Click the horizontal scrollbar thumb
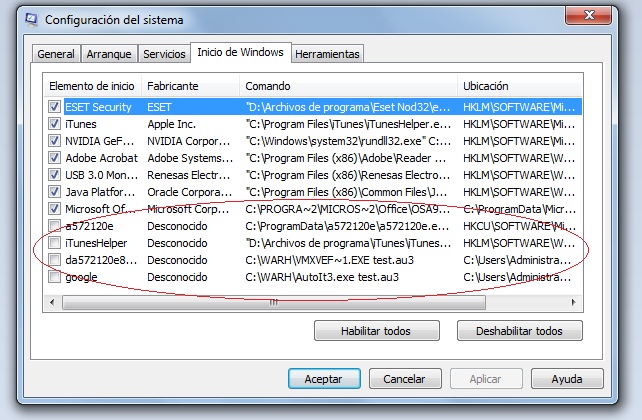Image resolution: width=642 pixels, height=420 pixels. (274, 303)
